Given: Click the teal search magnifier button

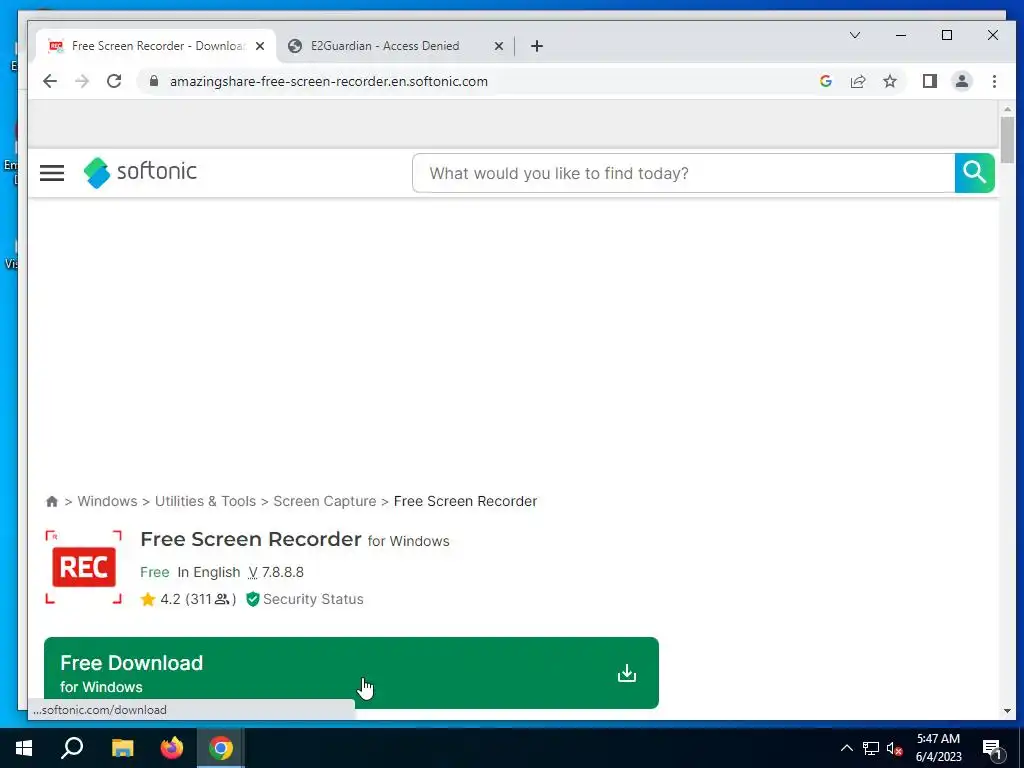Looking at the screenshot, I should tap(974, 173).
